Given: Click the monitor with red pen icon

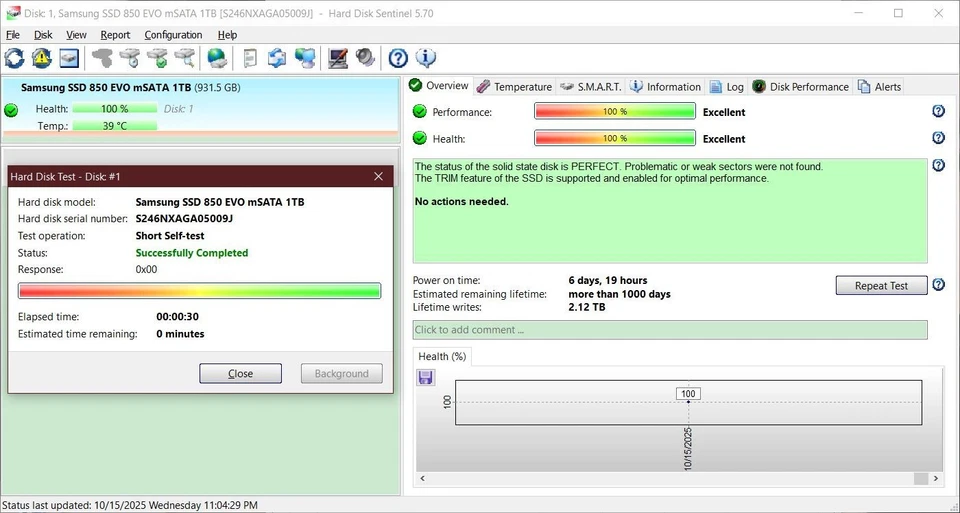Looking at the screenshot, I should click(x=338, y=58).
